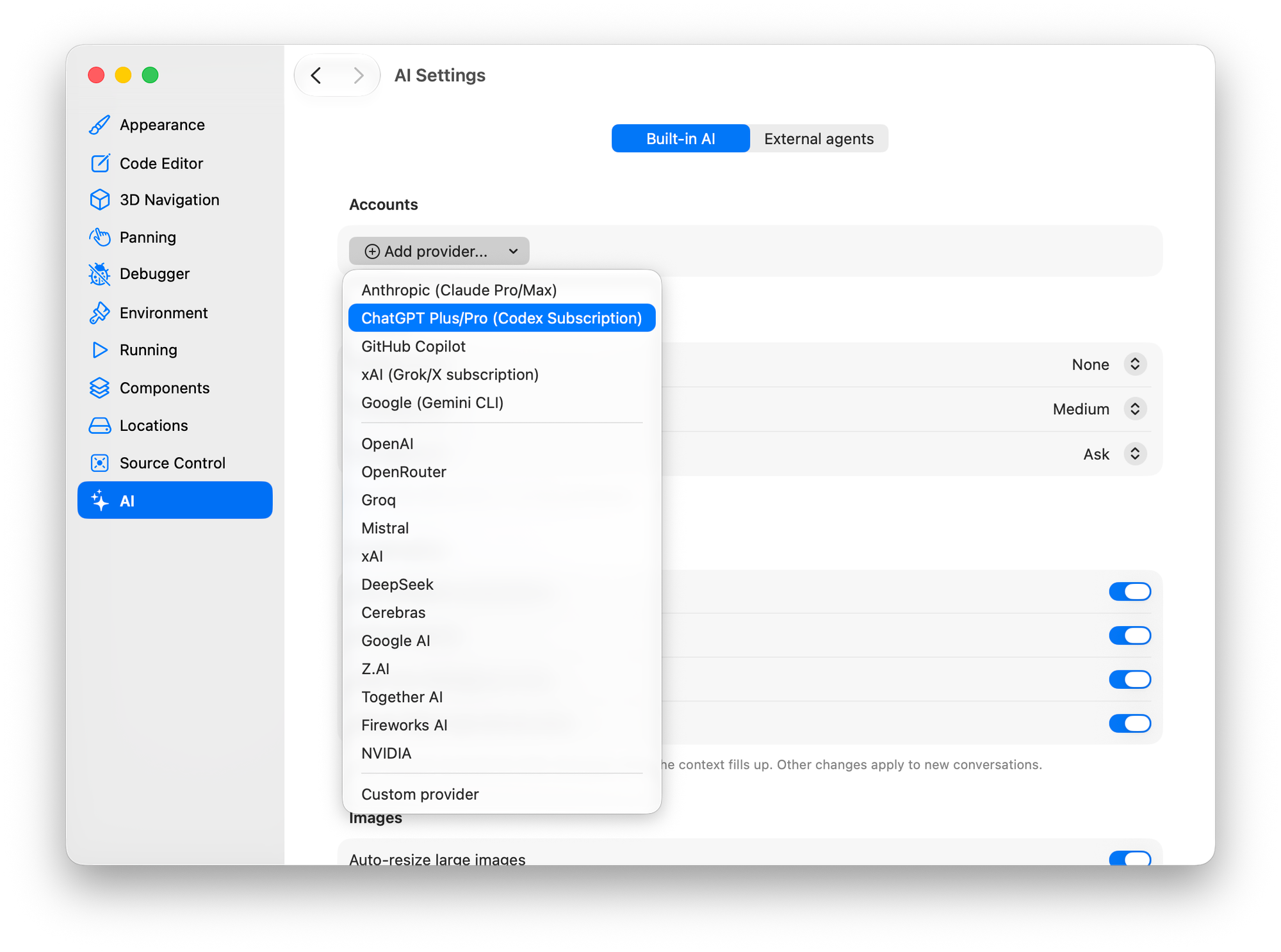Toggle Auto-resize large images switch

1130,859
